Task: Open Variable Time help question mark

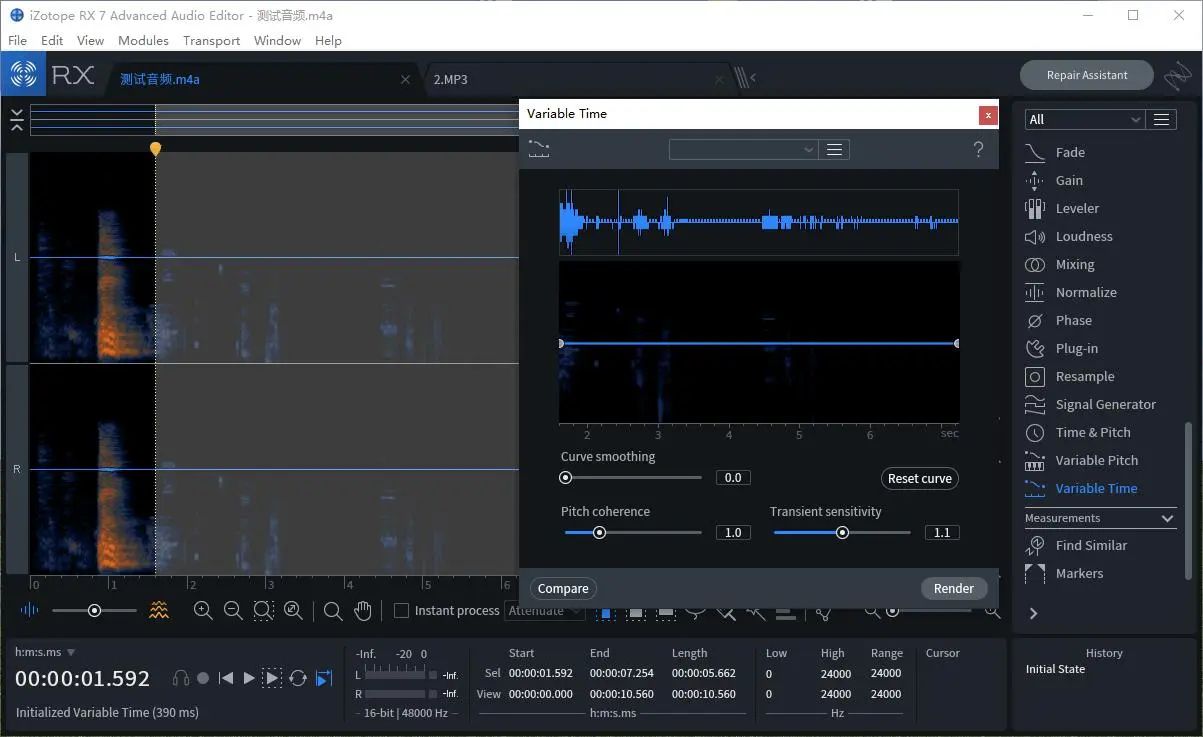Action: [x=978, y=149]
